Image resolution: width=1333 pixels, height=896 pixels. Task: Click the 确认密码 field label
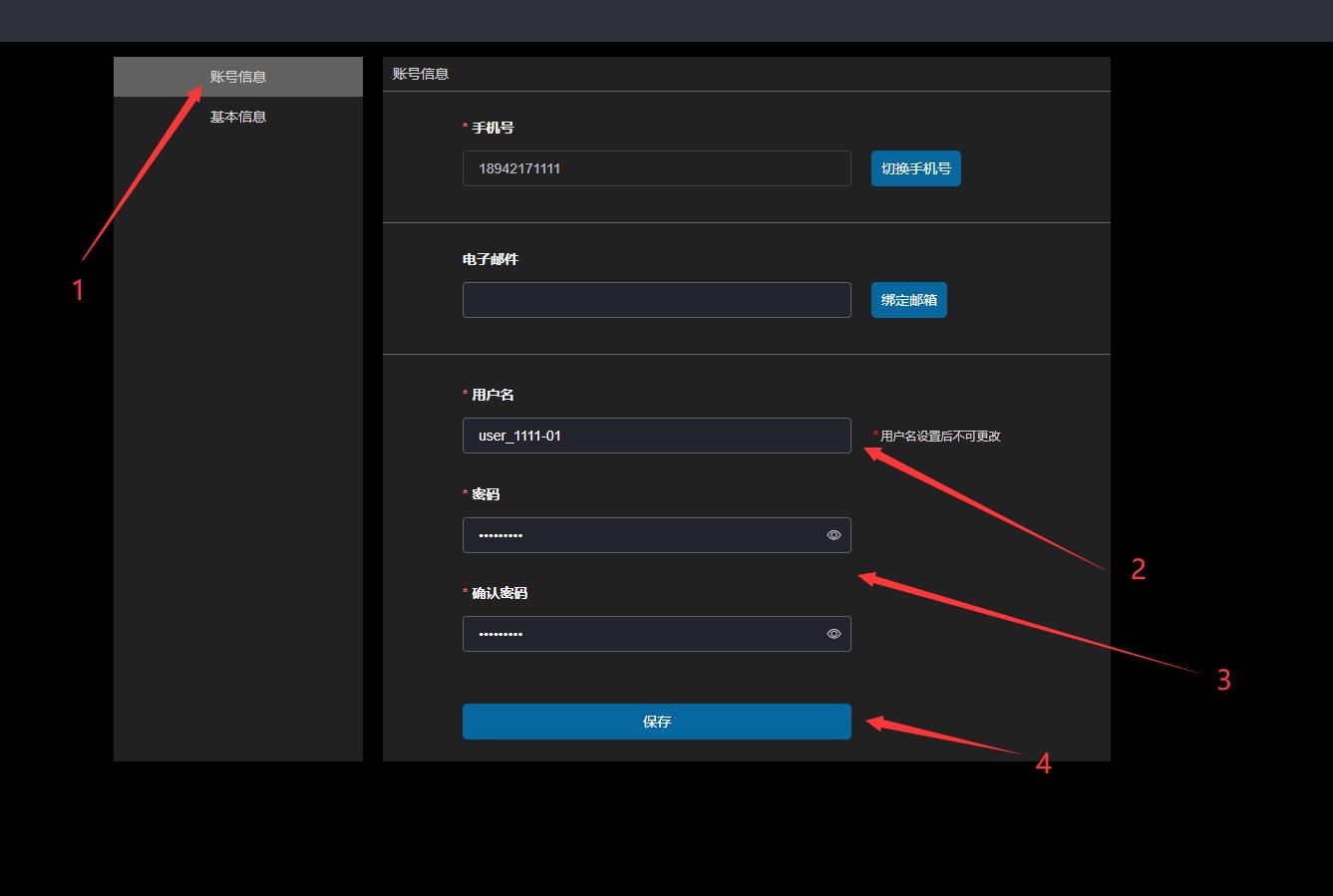pyautogui.click(x=500, y=593)
